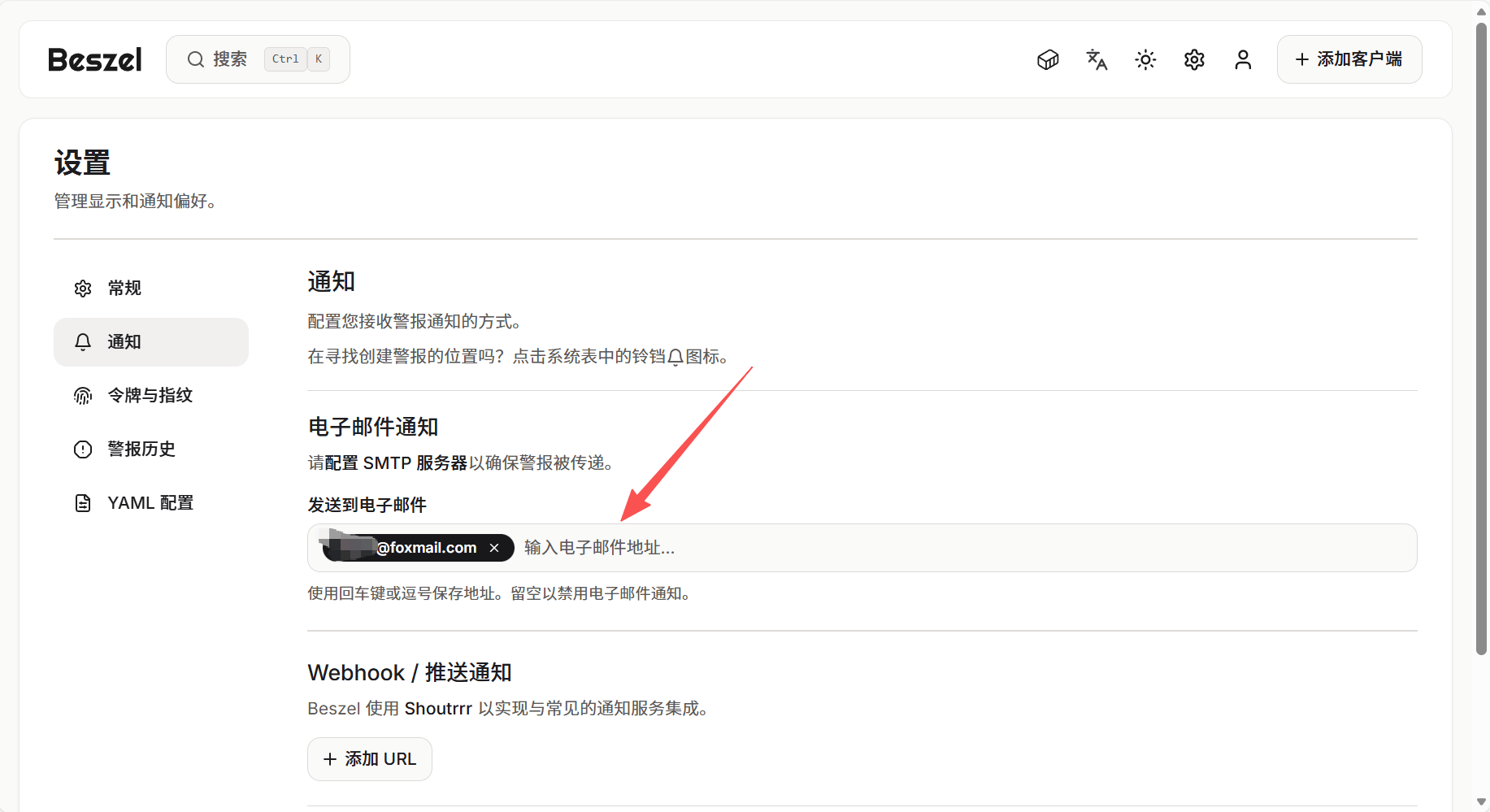The image size is (1490, 812).
Task: Open the user account menu
Action: pos(1243,59)
